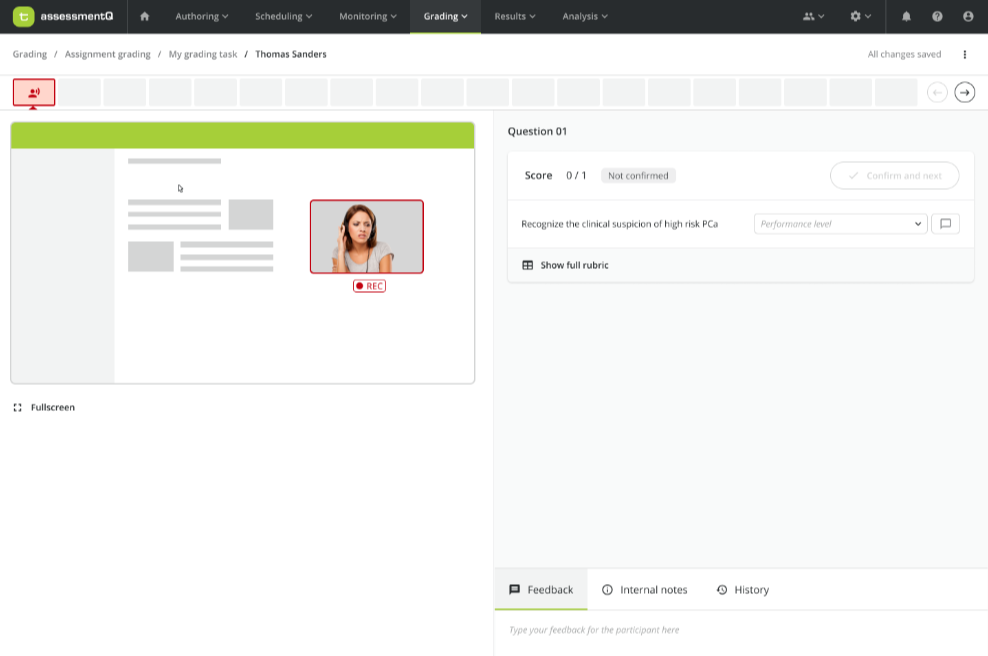This screenshot has width=988, height=656.
Task: Open the settings gear menu
Action: (859, 16)
